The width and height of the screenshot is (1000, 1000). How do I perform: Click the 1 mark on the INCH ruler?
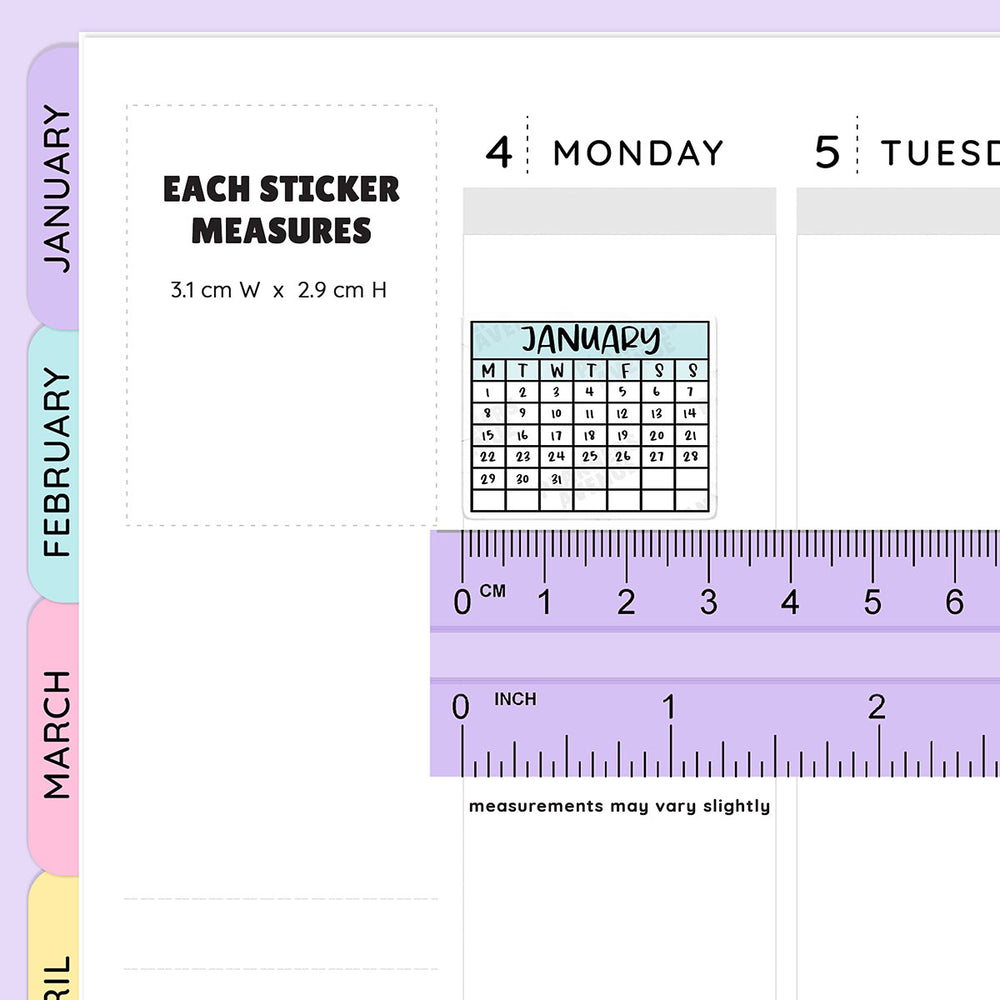pos(668,708)
